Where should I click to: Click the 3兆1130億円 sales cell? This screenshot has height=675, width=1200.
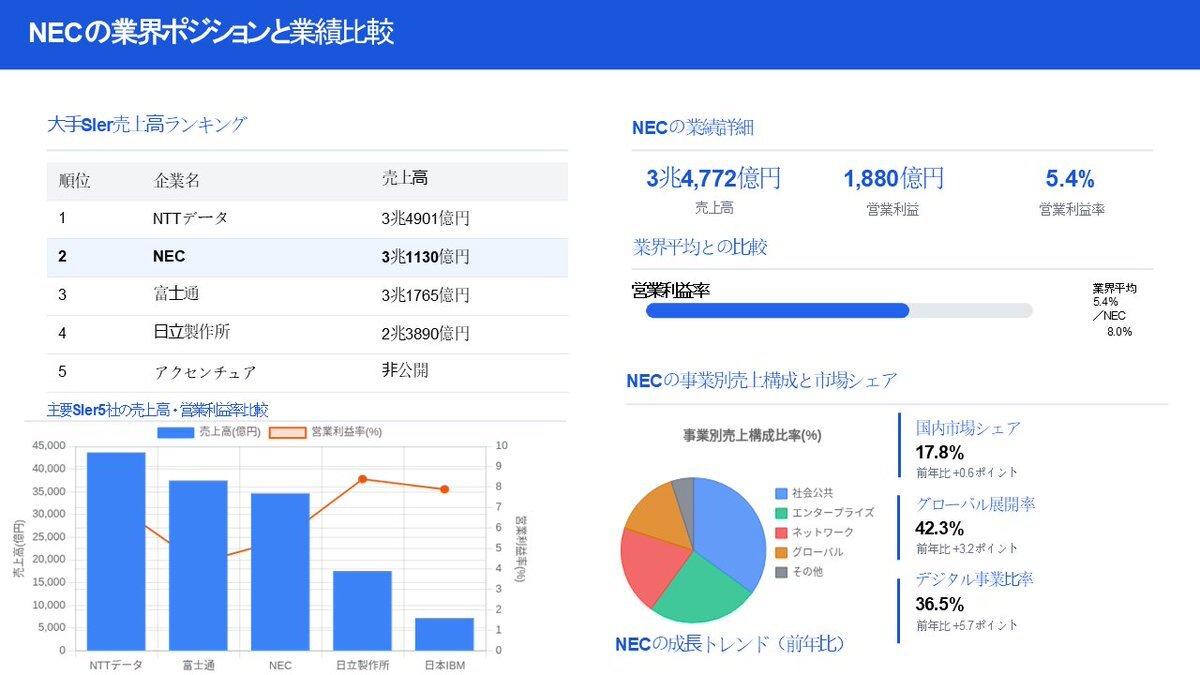(425, 257)
